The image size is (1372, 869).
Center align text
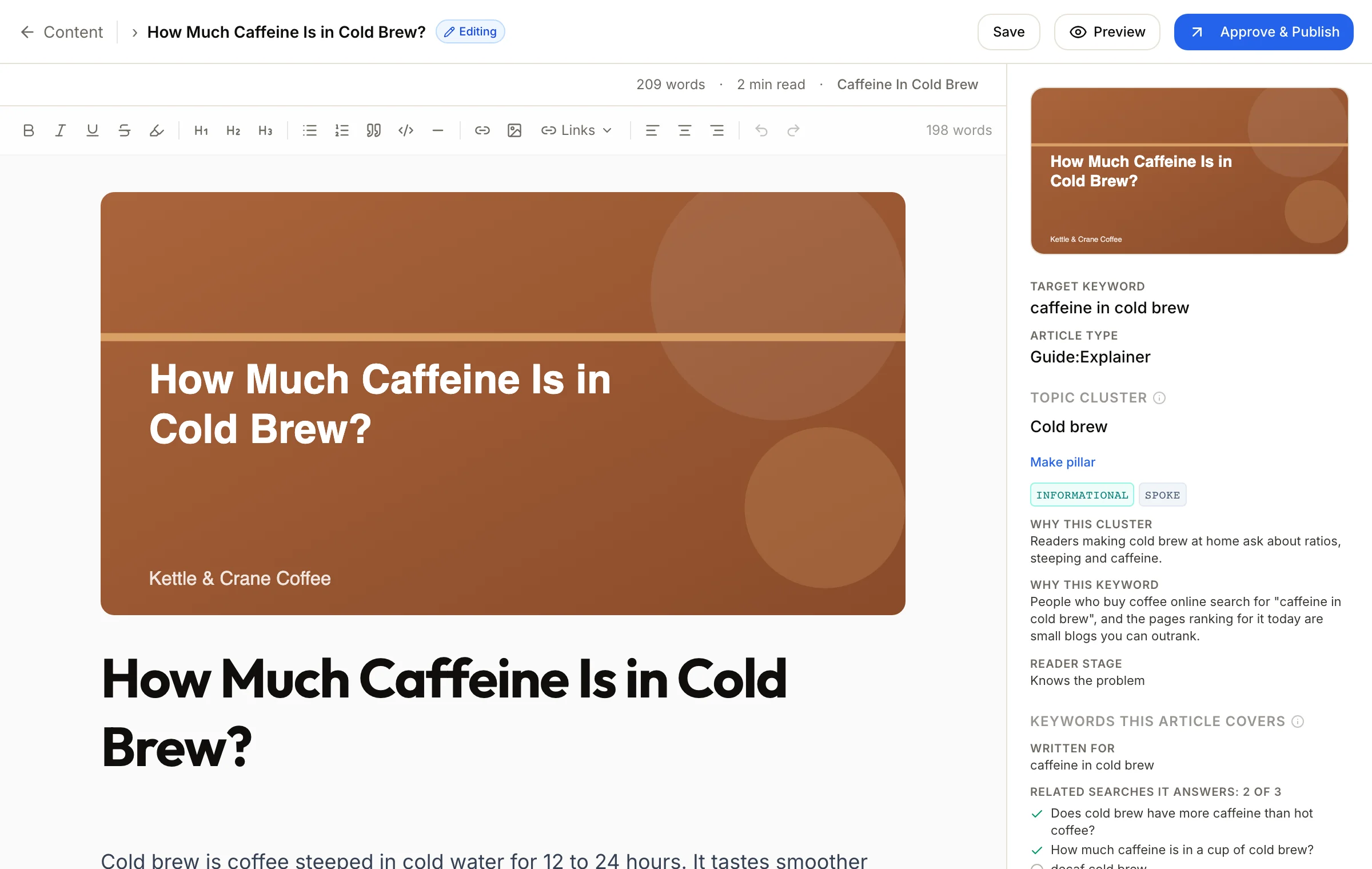685,130
